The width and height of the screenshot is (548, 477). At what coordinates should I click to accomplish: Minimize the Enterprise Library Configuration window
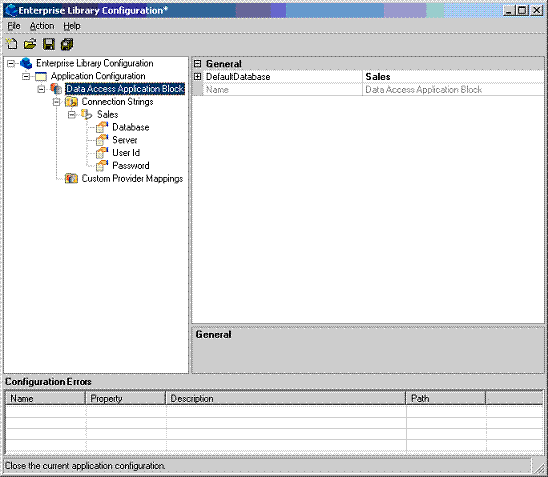coord(509,10)
